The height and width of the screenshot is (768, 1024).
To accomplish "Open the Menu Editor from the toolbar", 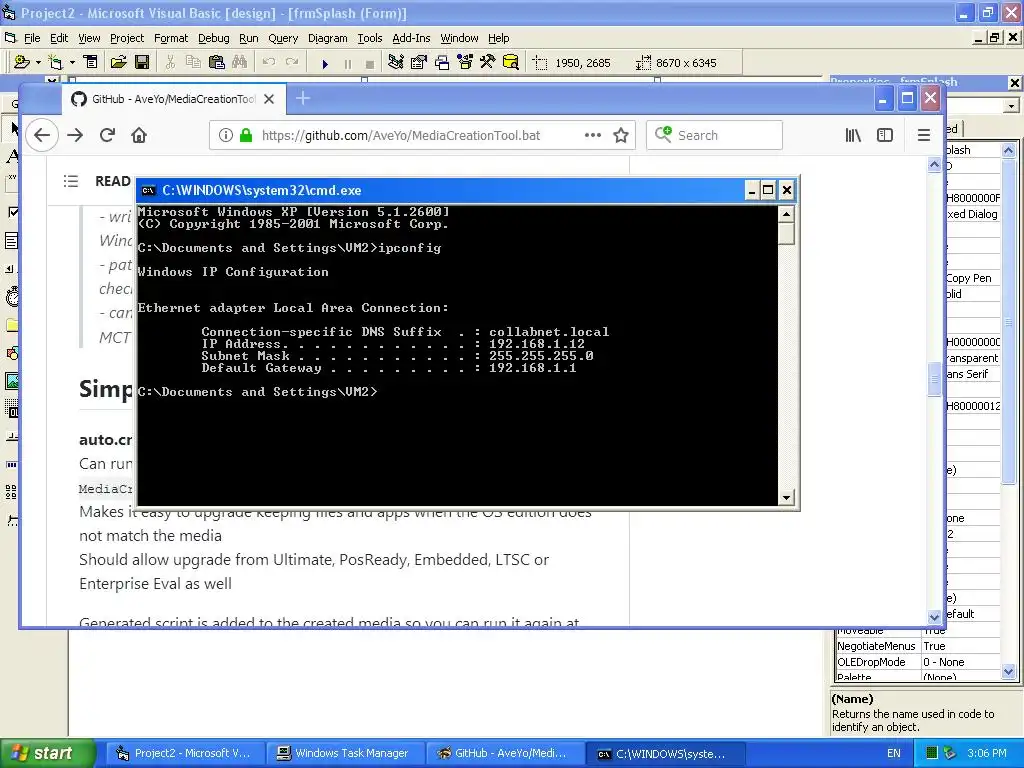I will point(91,63).
